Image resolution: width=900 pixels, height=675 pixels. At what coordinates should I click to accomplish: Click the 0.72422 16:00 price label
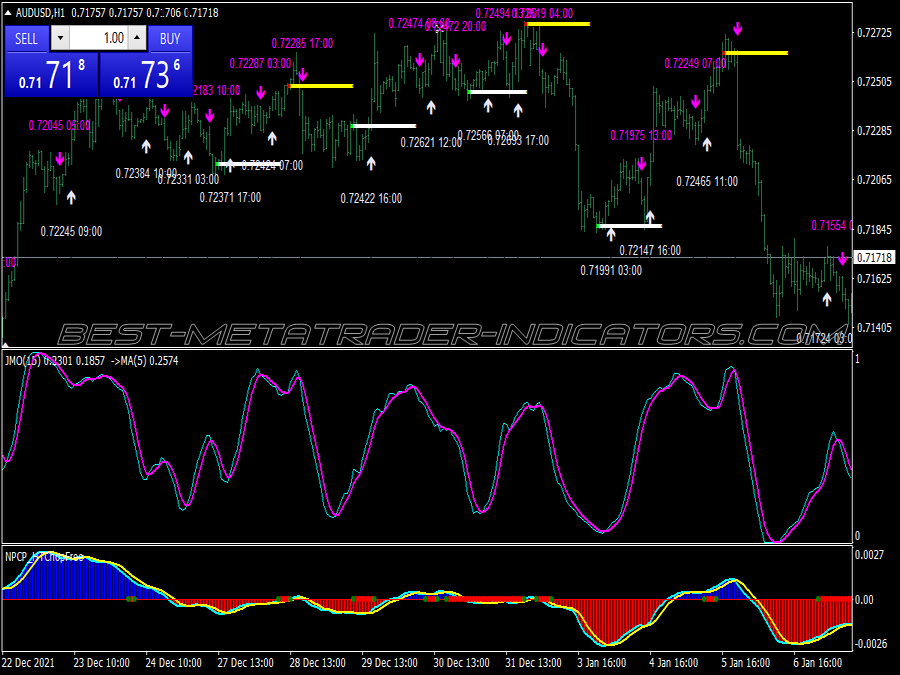[x=371, y=199]
